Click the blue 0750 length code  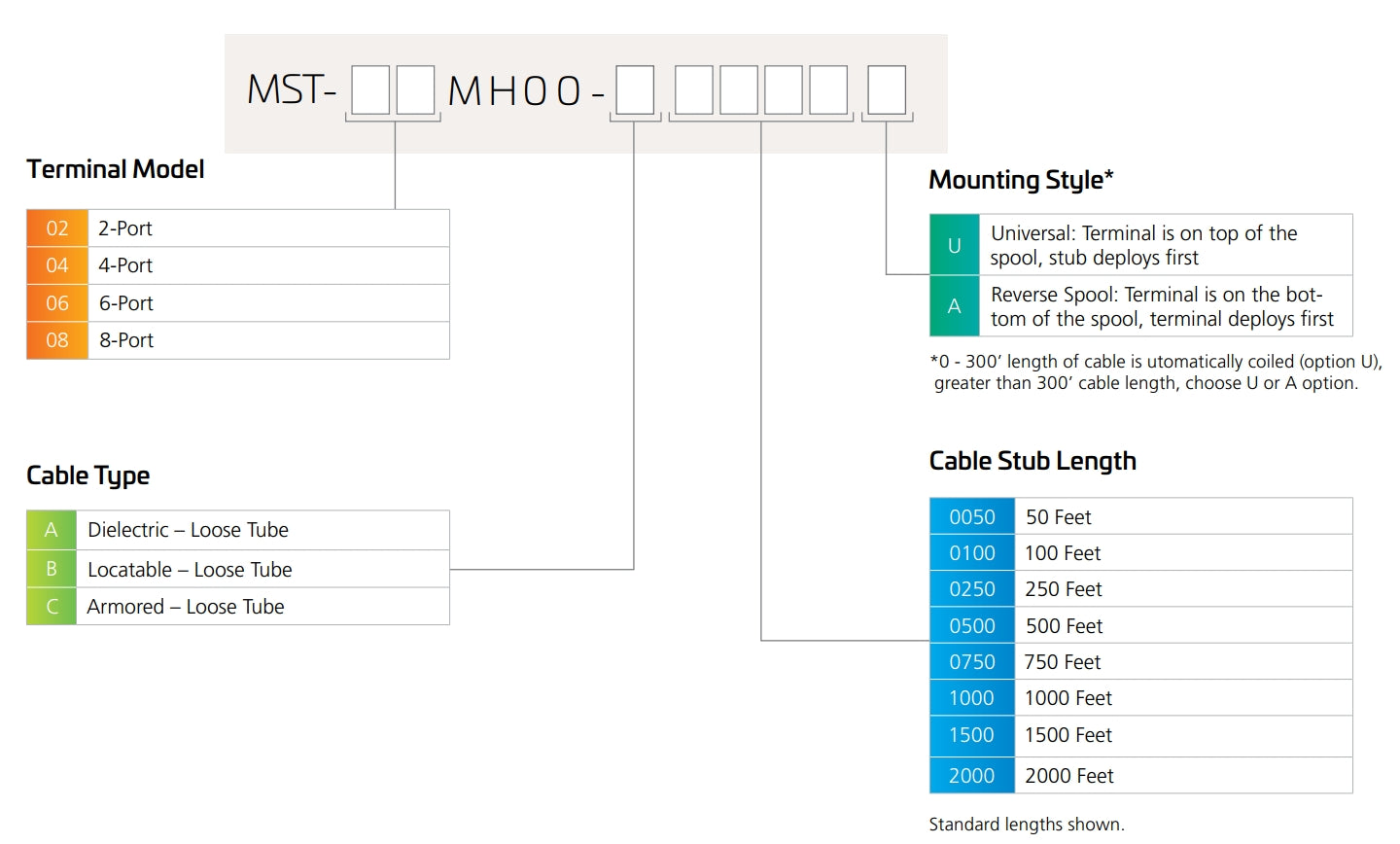point(972,662)
